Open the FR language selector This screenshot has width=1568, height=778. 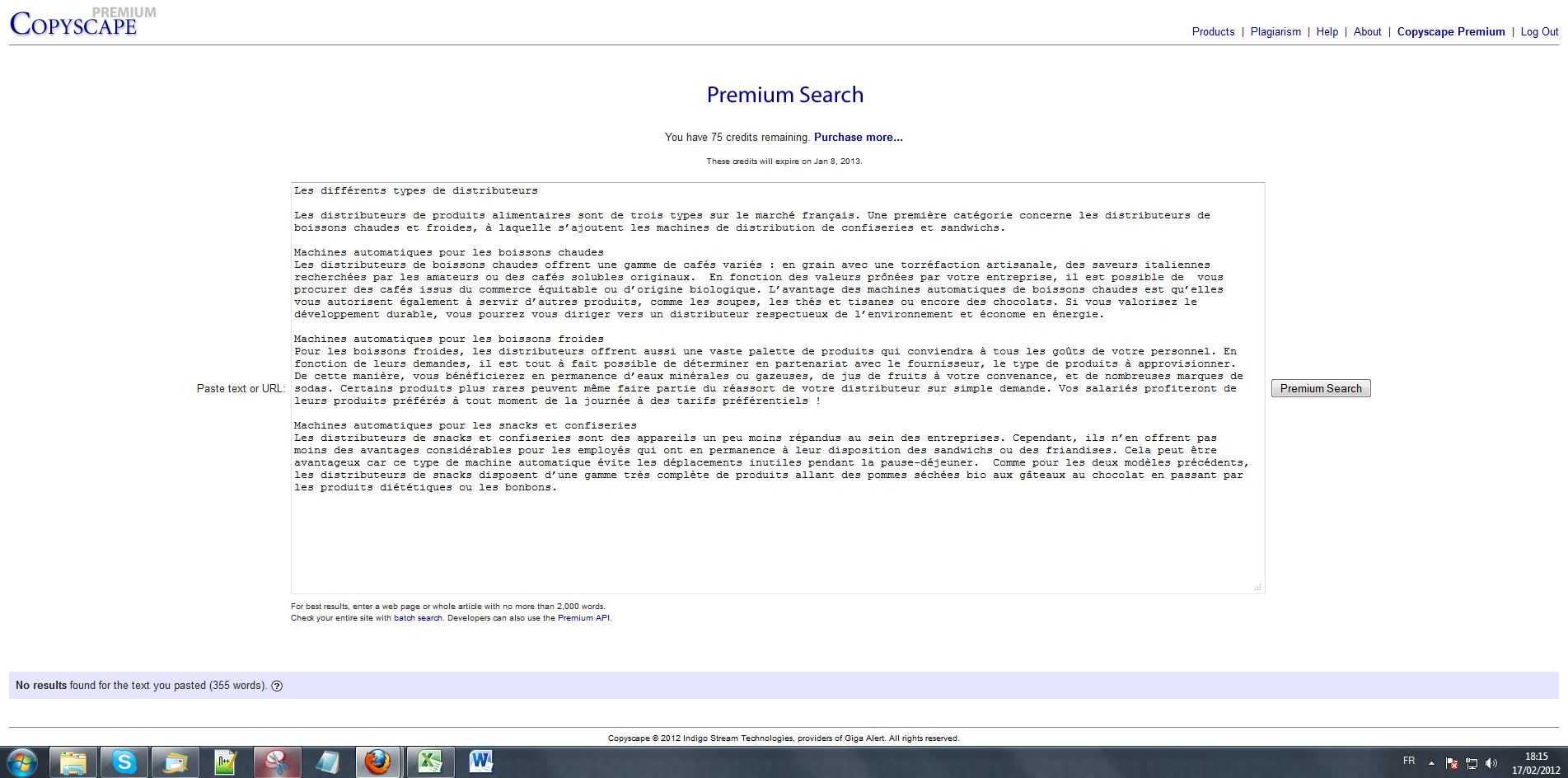coord(1409,761)
